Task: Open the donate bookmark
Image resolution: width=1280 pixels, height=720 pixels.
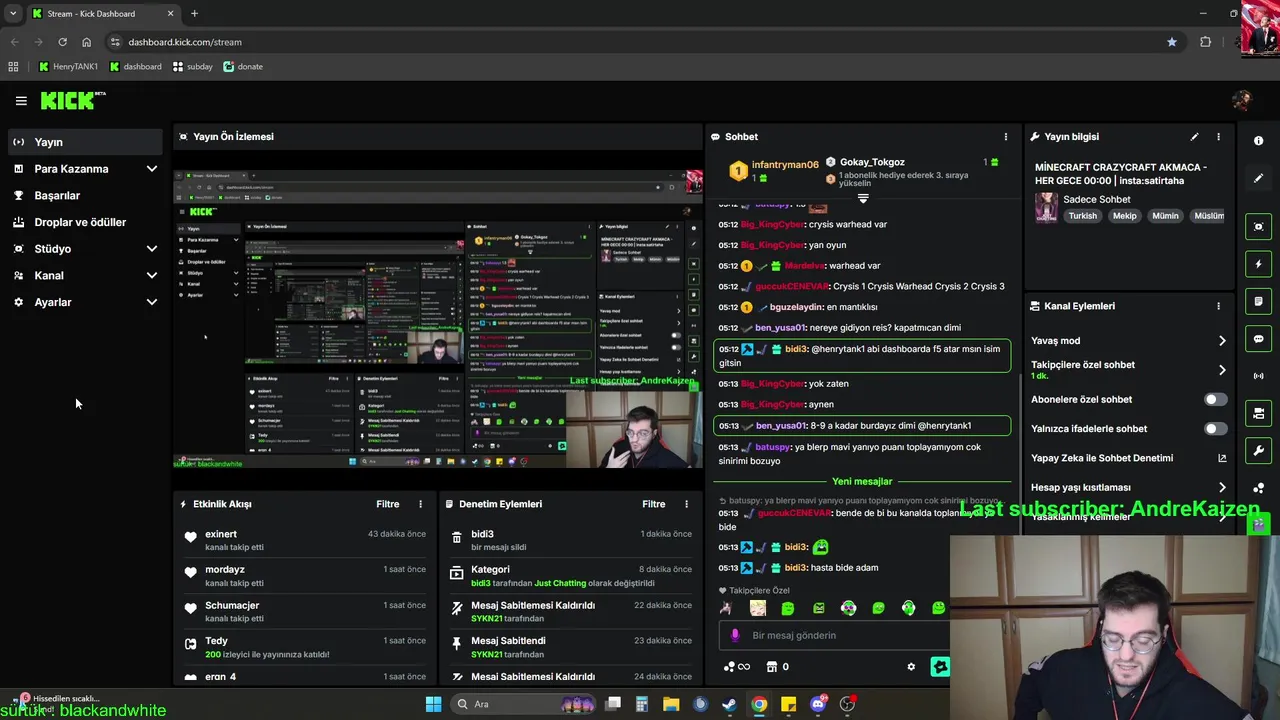Action: click(243, 66)
